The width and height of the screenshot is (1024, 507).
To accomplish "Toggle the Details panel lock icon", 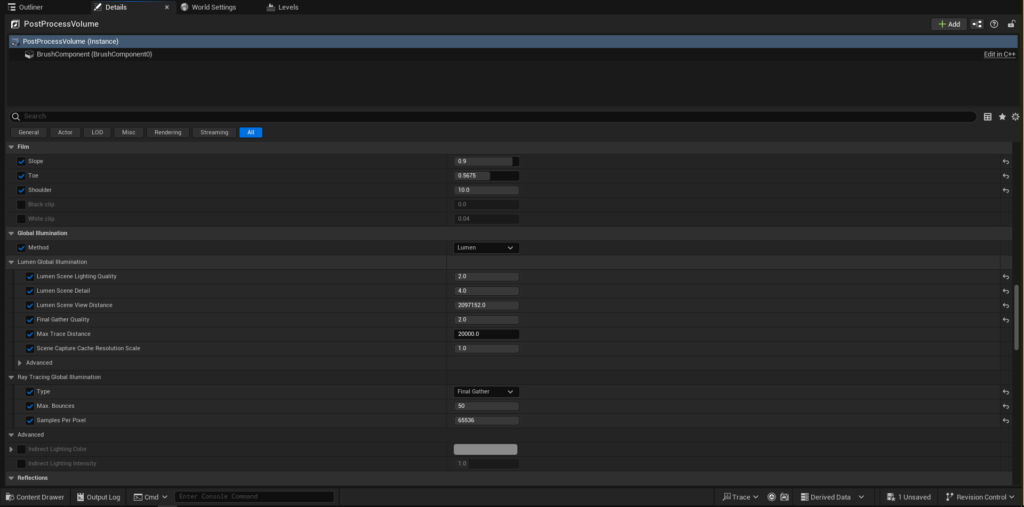I will (x=1011, y=24).
